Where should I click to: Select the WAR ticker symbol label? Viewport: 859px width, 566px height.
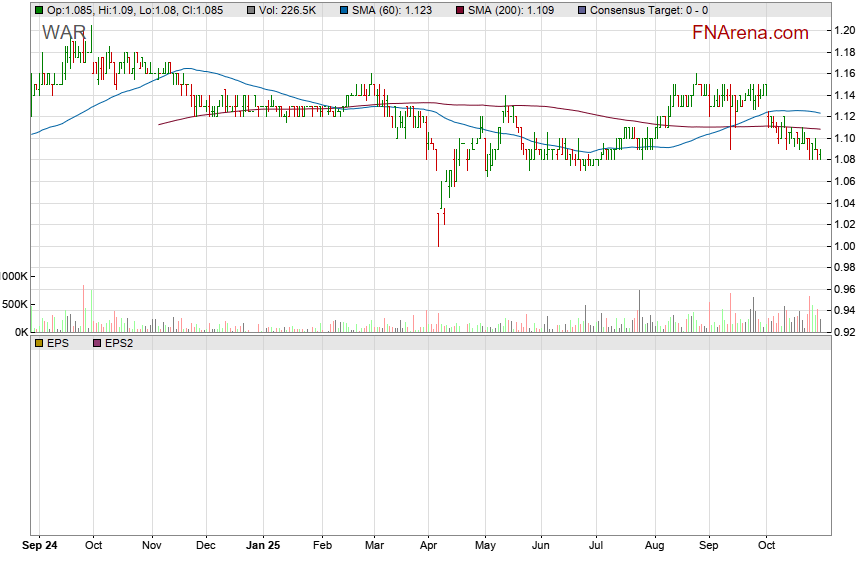[x=64, y=33]
